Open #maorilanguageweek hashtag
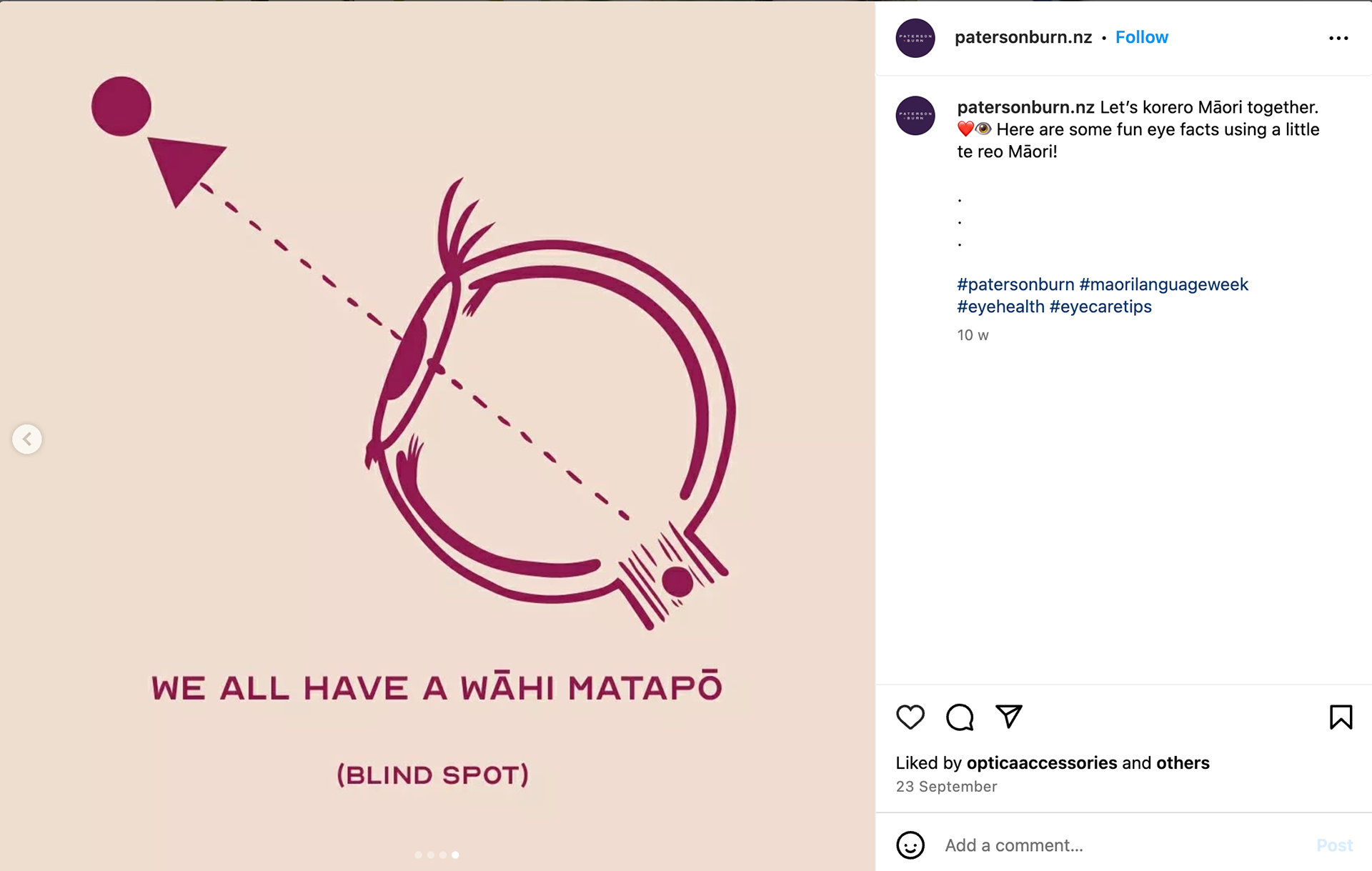The image size is (1372, 871). (x=1163, y=284)
